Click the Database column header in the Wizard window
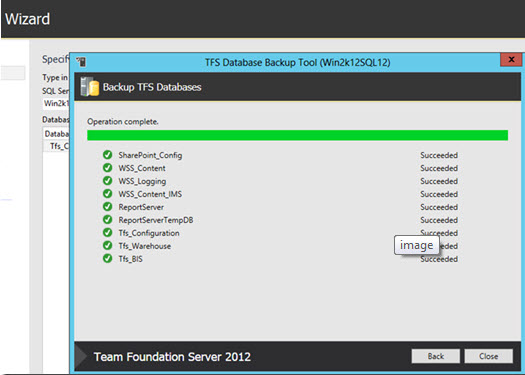The width and height of the screenshot is (525, 375). coord(56,134)
